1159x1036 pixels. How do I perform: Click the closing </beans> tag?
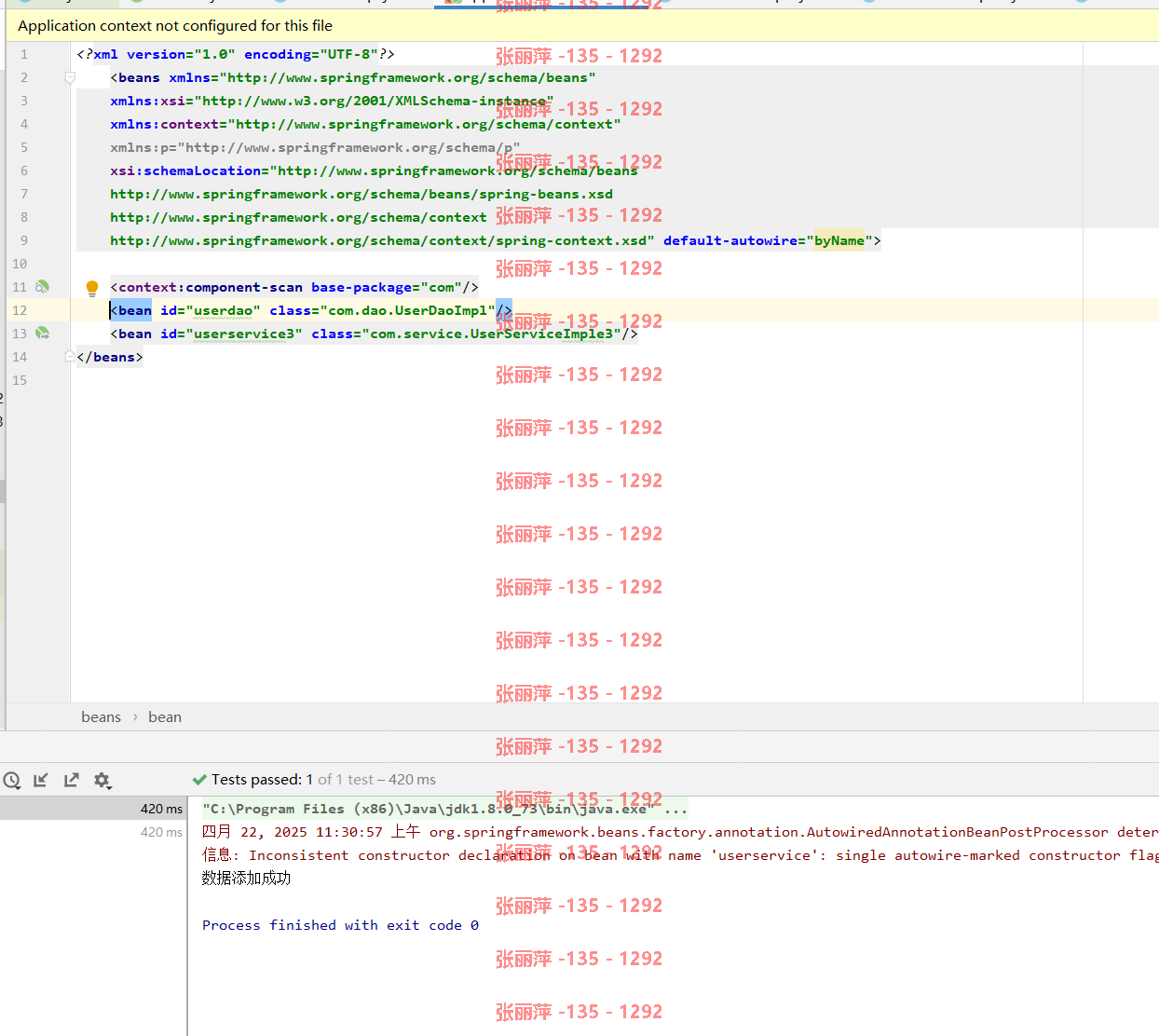pyautogui.click(x=110, y=358)
